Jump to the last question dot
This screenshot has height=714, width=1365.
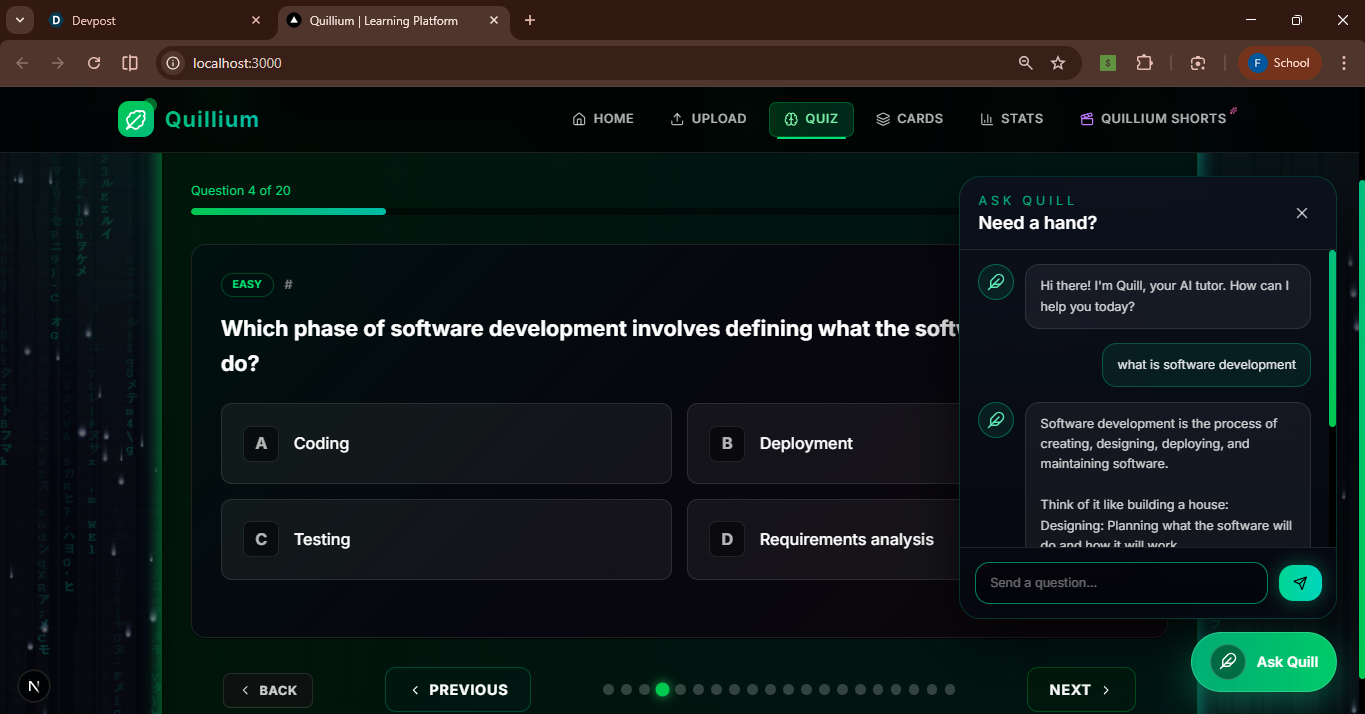pos(950,689)
